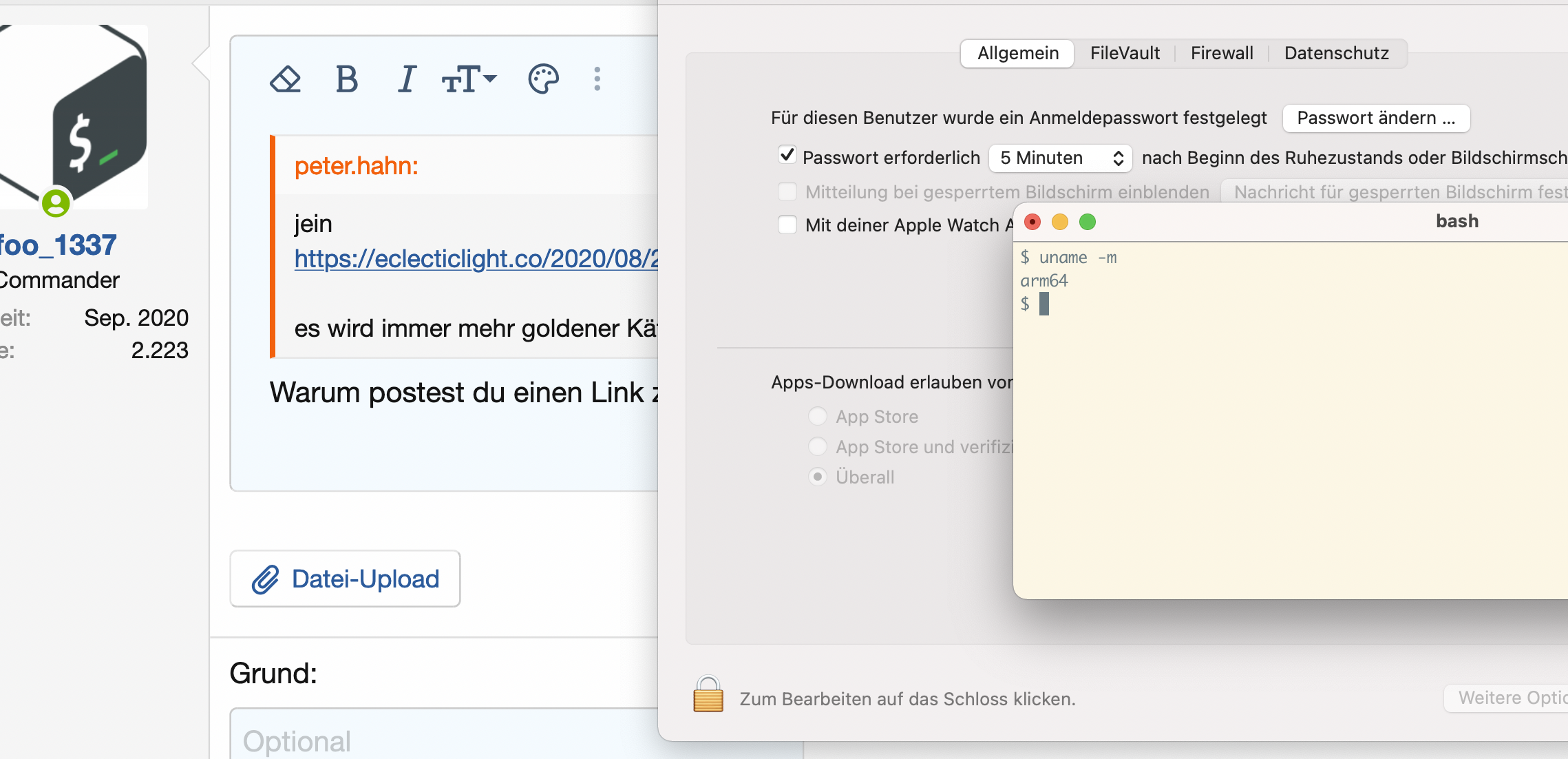Switch to the Firewall tab

point(1222,53)
